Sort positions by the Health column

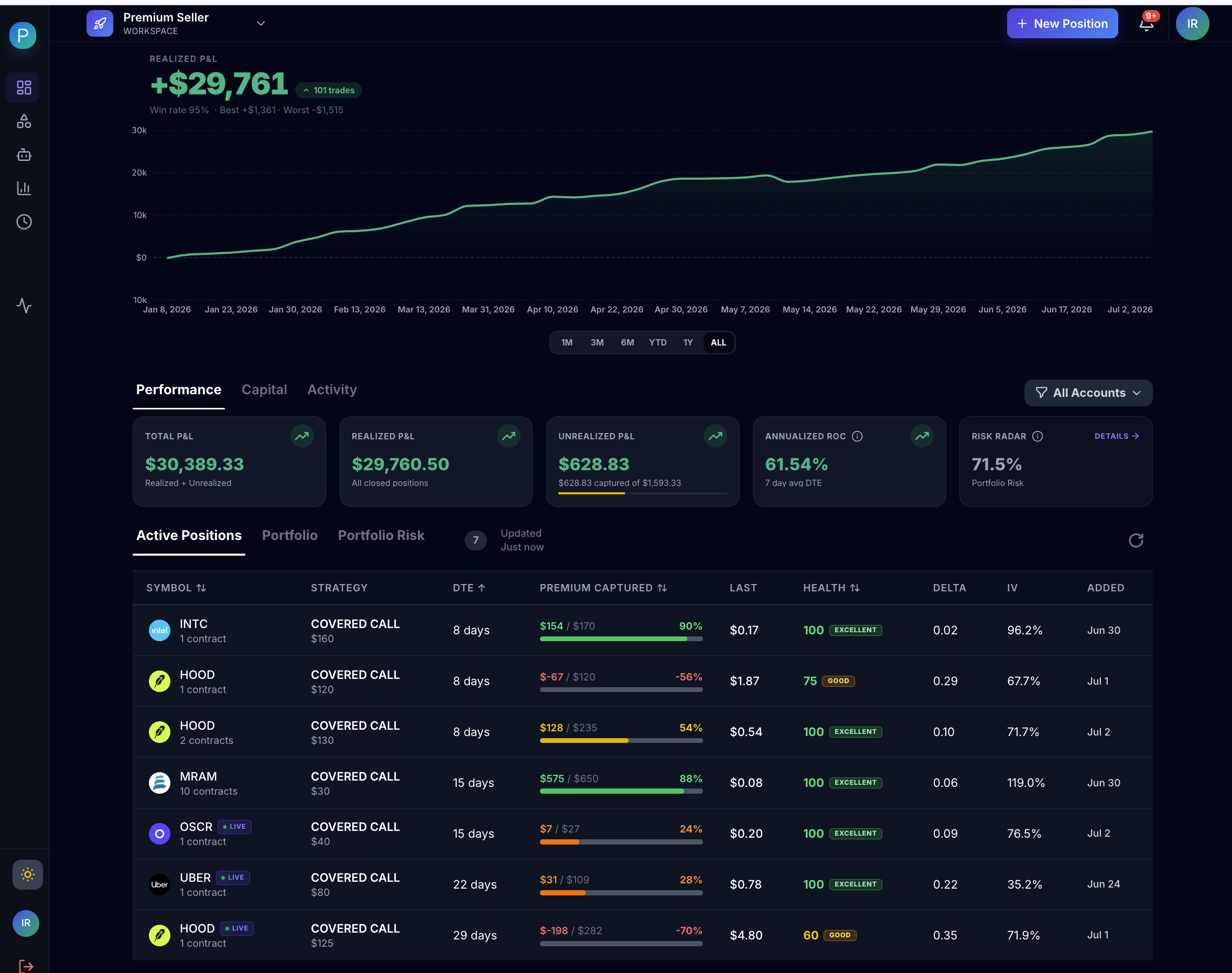point(831,587)
